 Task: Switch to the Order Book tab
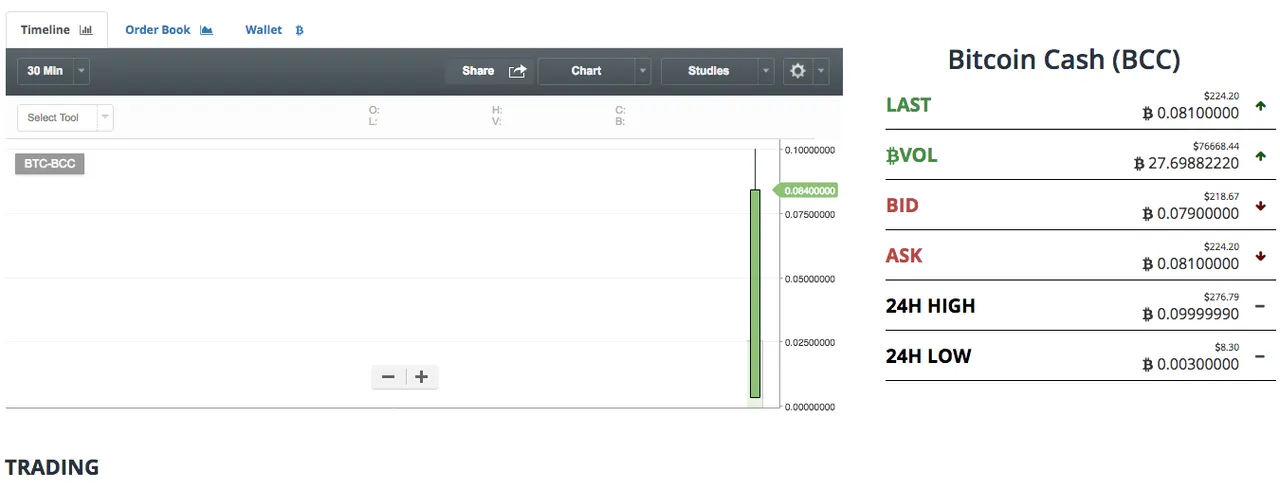pos(169,30)
